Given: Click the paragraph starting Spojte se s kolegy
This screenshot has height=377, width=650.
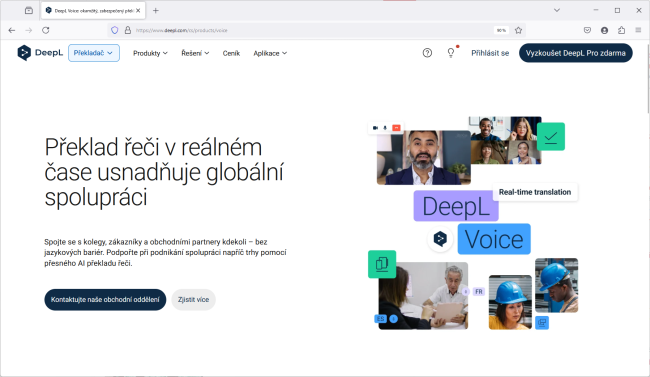Looking at the screenshot, I should click(x=165, y=252).
